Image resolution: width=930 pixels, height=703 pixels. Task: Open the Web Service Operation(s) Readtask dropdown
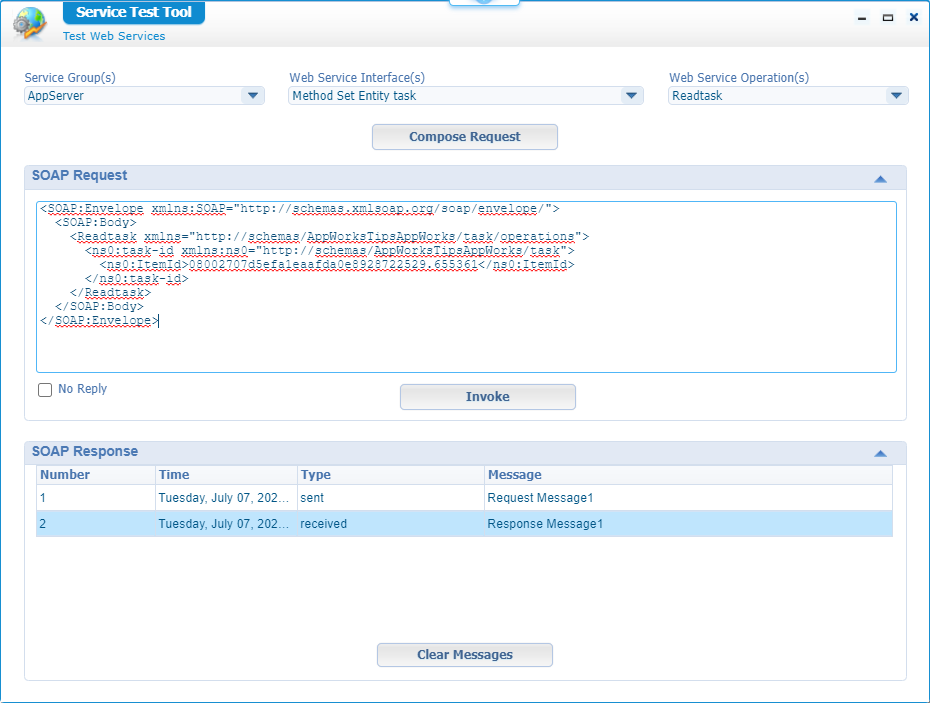(x=897, y=95)
